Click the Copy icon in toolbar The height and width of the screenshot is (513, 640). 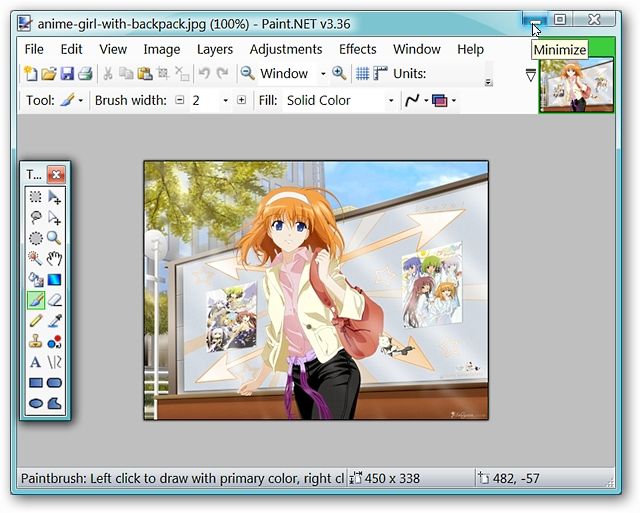coord(126,74)
